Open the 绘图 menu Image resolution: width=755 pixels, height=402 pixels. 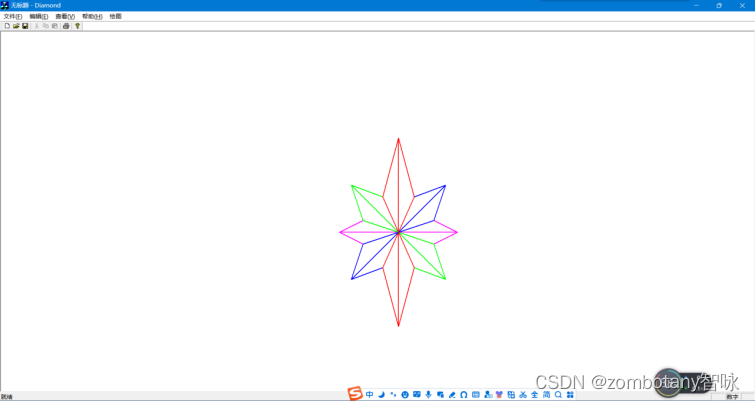click(116, 16)
